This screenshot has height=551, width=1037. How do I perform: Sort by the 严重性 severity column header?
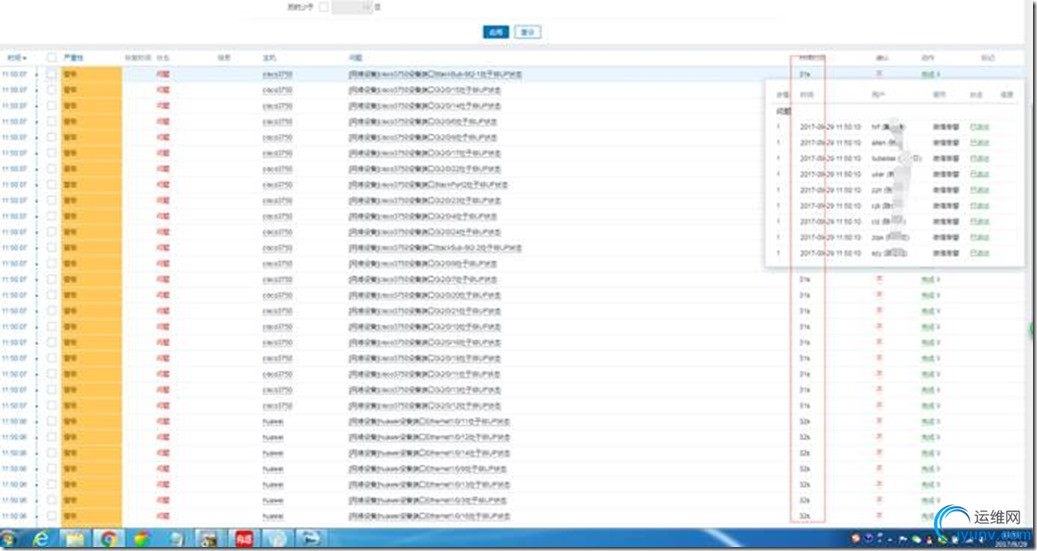73,58
